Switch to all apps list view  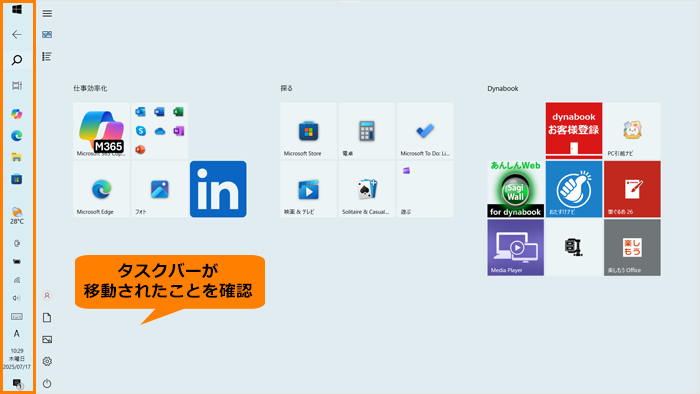pos(47,56)
